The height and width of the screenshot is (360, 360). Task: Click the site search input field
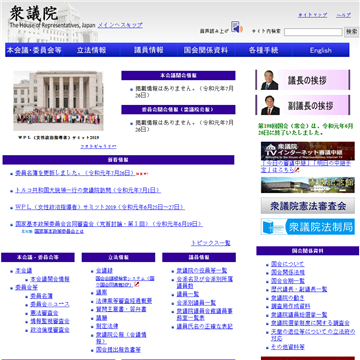pos(313,32)
